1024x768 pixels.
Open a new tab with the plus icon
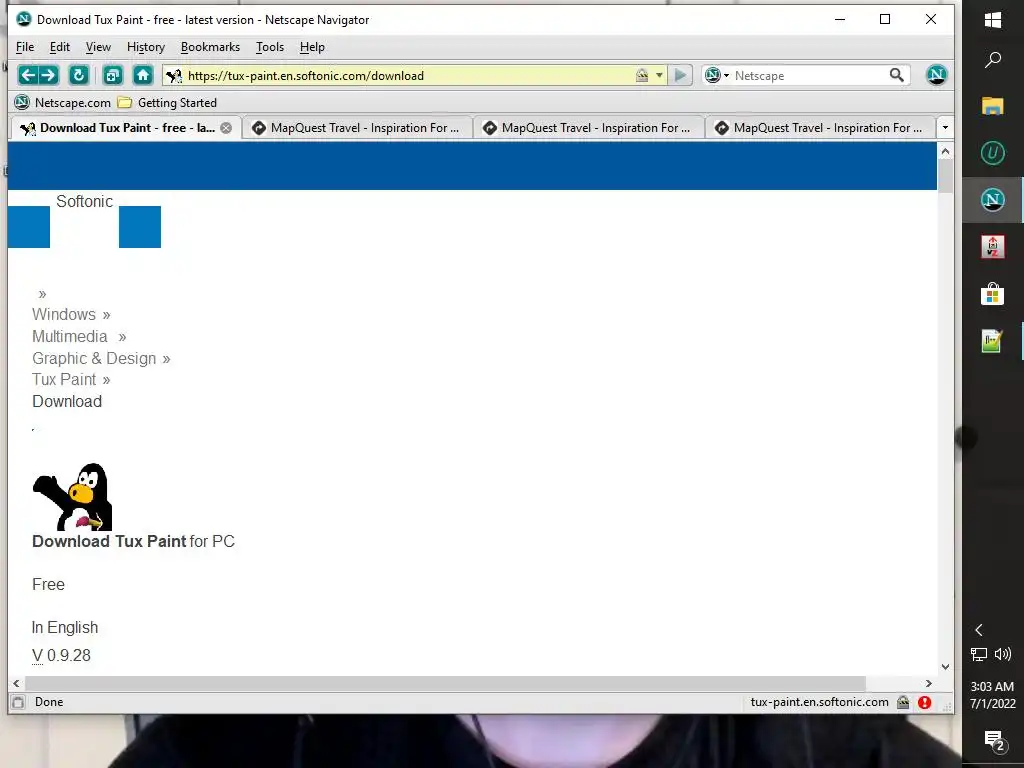point(112,75)
